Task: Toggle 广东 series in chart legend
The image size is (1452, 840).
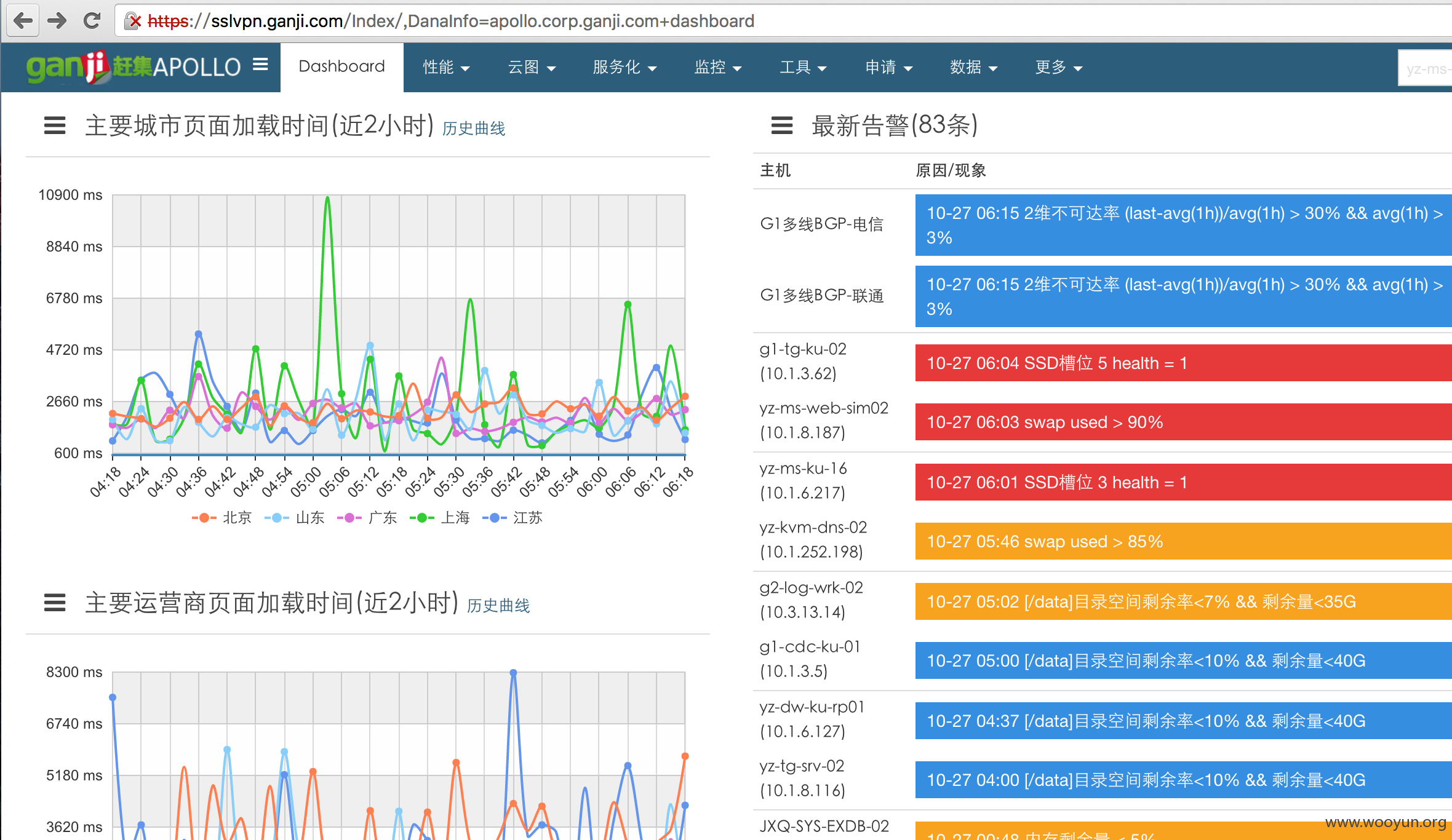Action: point(367,518)
